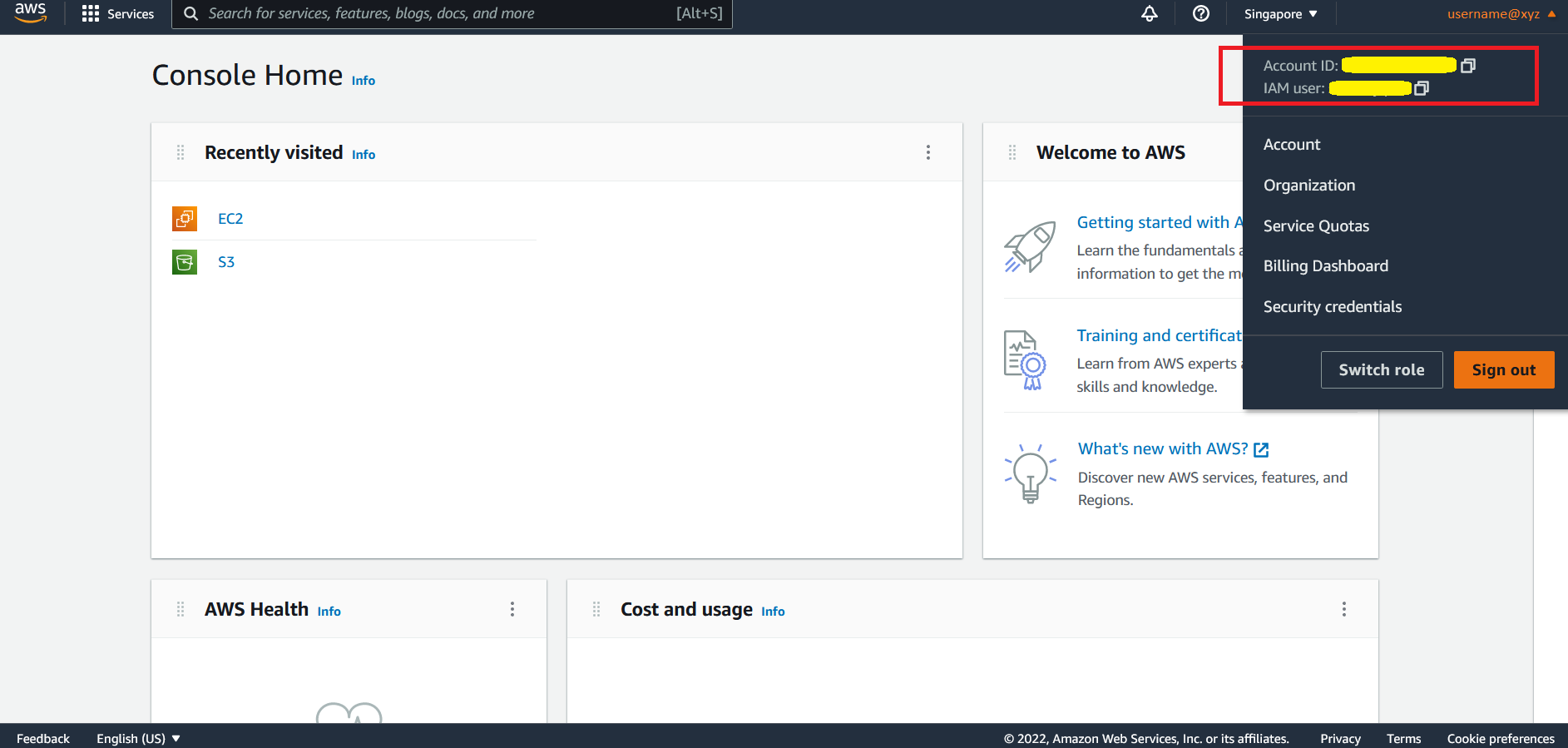Click the Switch role button
Viewport: 1568px width, 748px height.
pyautogui.click(x=1382, y=369)
